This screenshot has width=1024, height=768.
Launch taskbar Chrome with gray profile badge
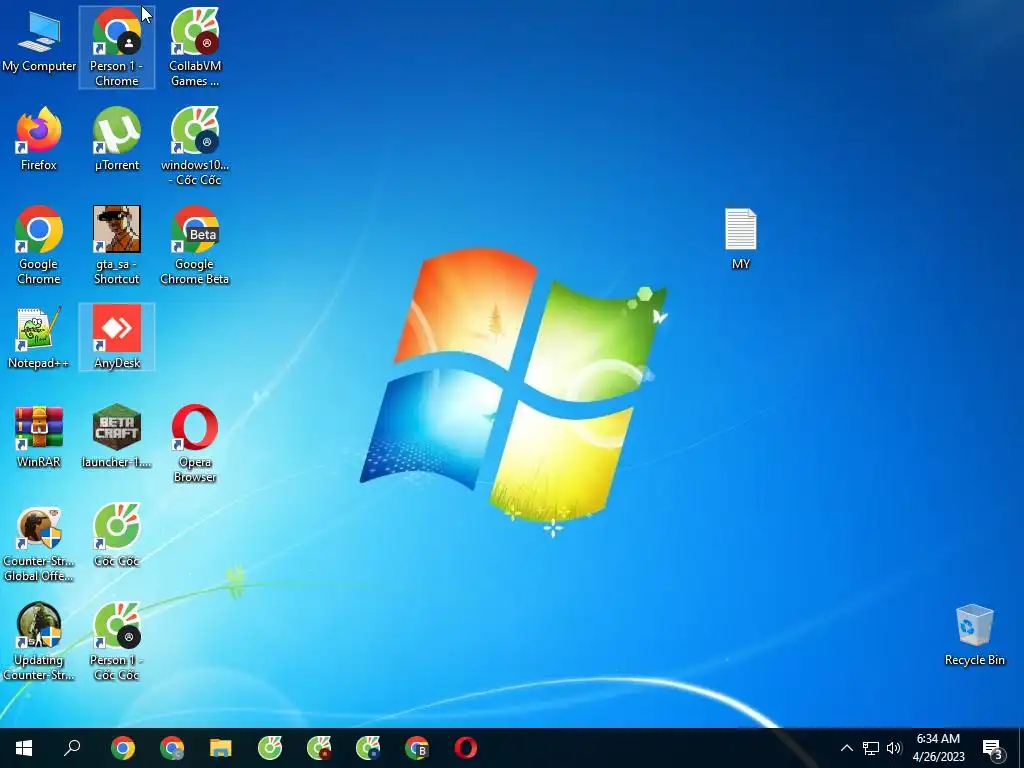pyautogui.click(x=172, y=748)
